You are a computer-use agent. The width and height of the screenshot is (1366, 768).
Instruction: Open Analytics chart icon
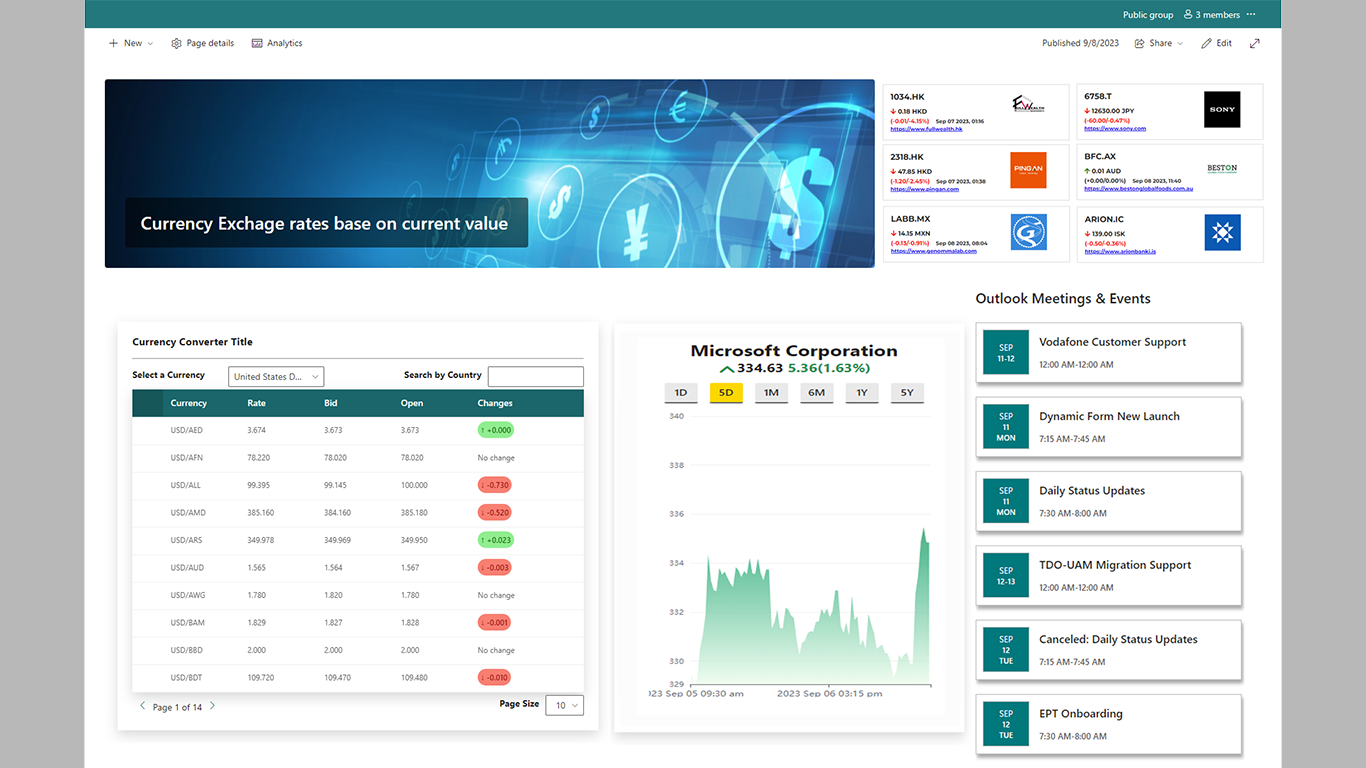(257, 43)
